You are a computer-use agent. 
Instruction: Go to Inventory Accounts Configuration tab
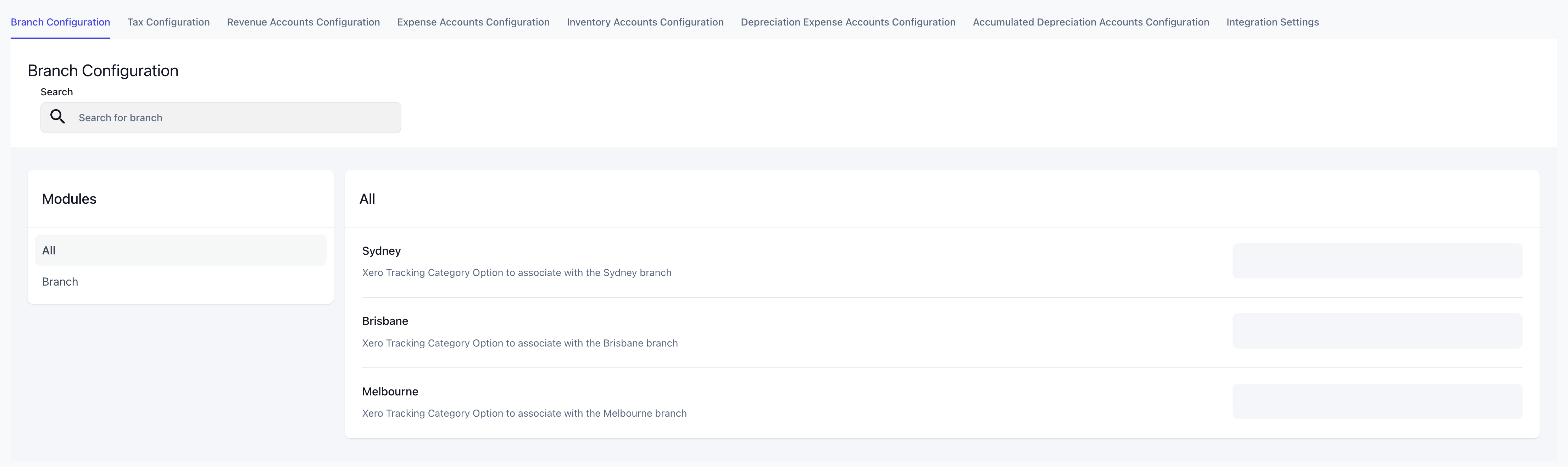tap(645, 22)
